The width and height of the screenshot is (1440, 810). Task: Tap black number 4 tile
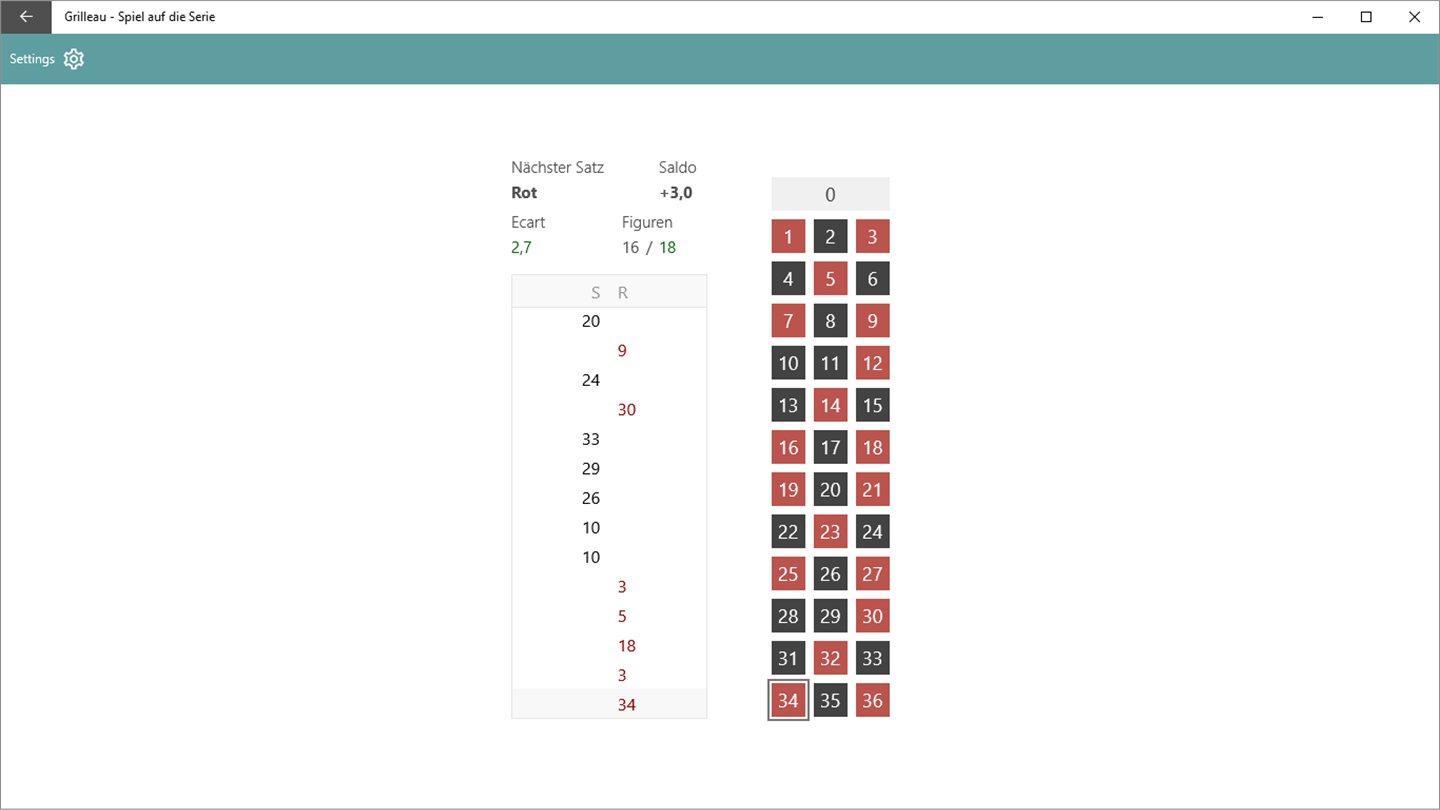788,278
